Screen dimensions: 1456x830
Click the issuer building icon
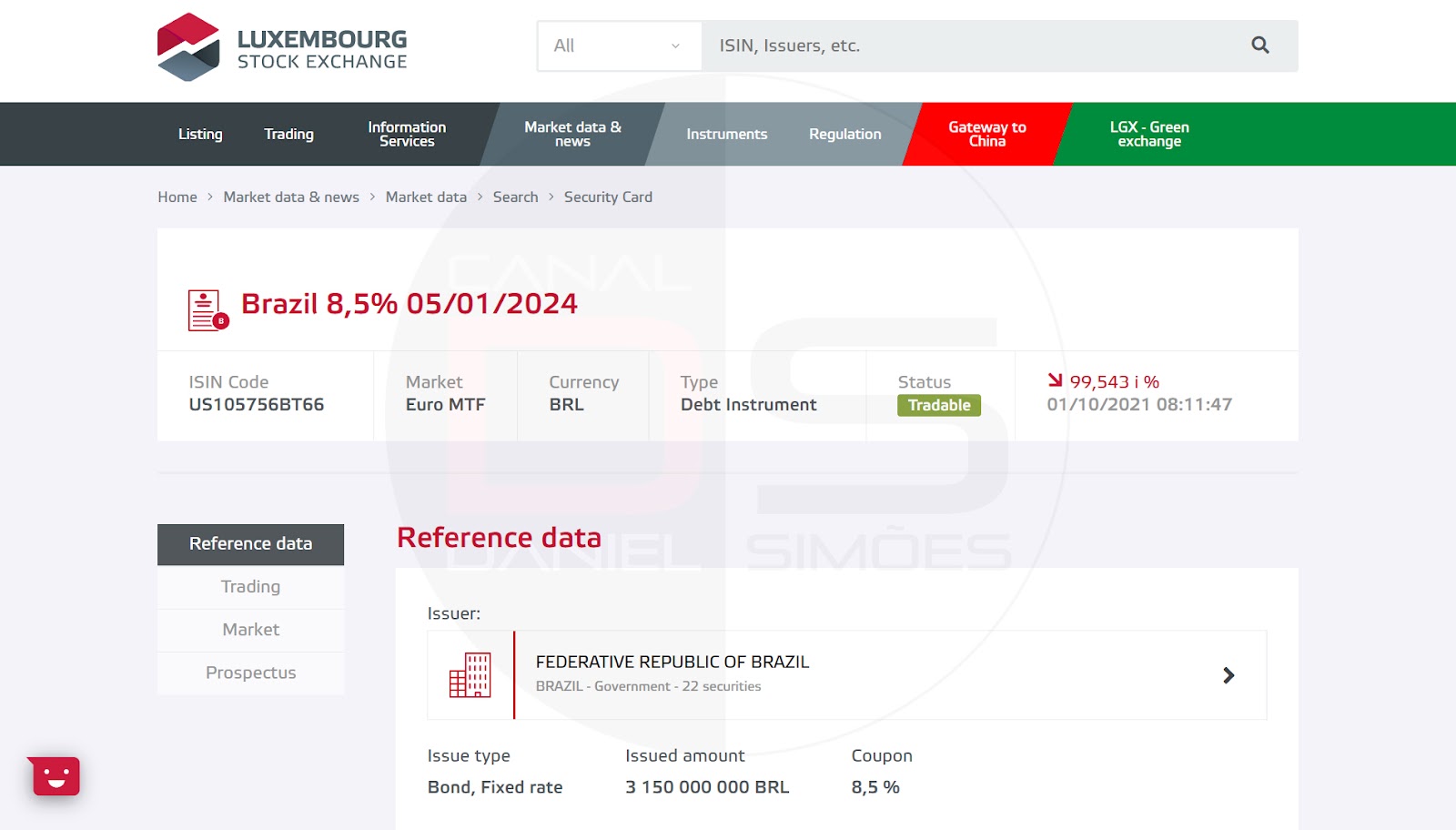(470, 675)
